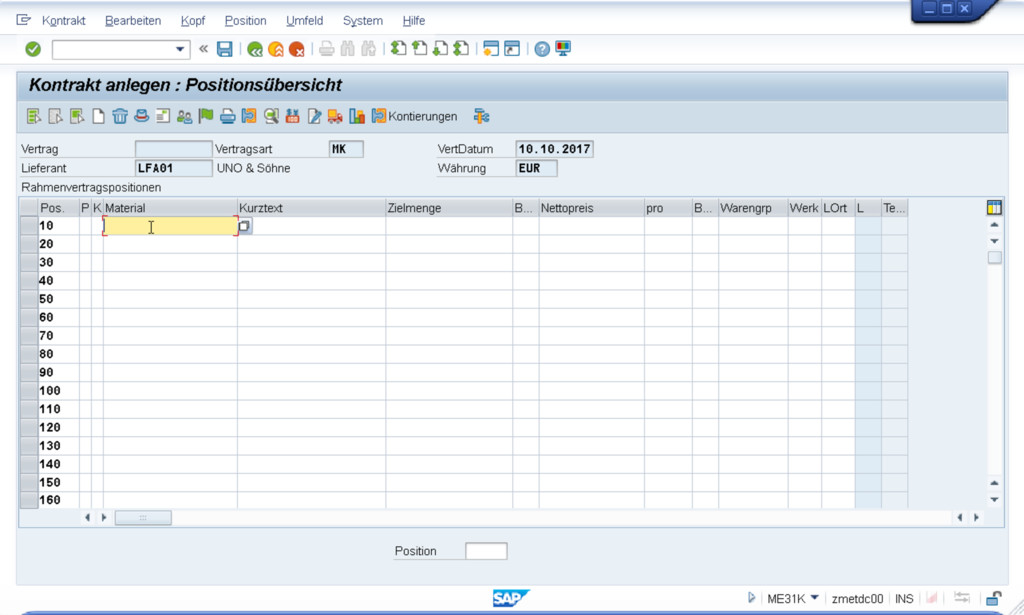This screenshot has height=615, width=1024.
Task: Click the pencil-and-page texts icon
Action: pyautogui.click(x=314, y=116)
